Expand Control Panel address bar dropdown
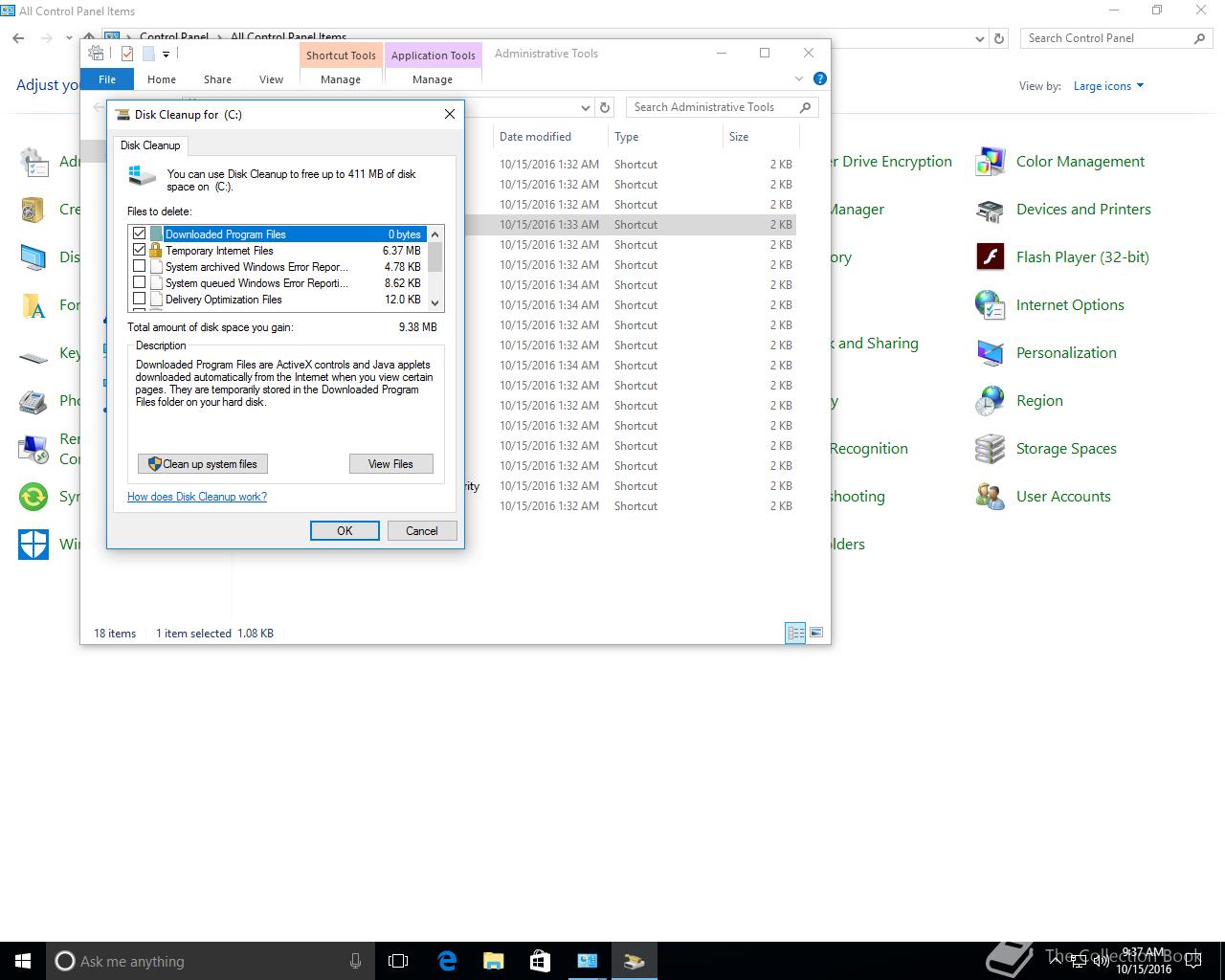The height and width of the screenshot is (980, 1225). (979, 38)
